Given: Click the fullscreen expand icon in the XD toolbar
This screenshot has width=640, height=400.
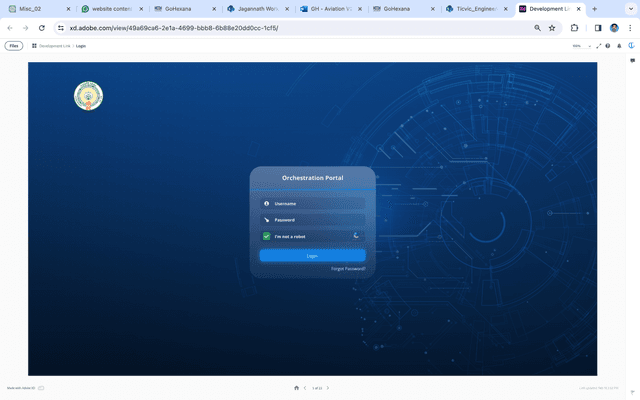Looking at the screenshot, I should click(598, 46).
